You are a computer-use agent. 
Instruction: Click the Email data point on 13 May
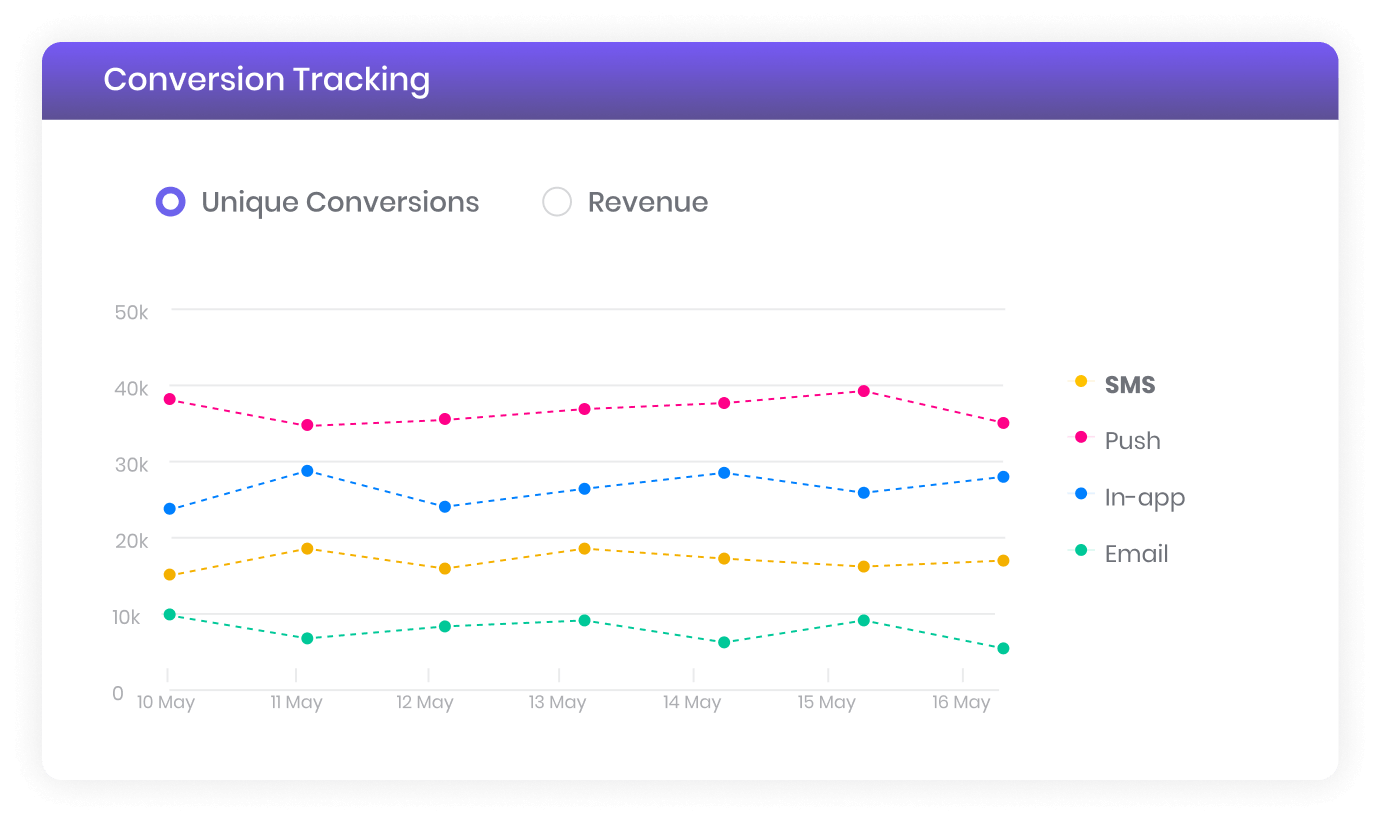coord(584,621)
